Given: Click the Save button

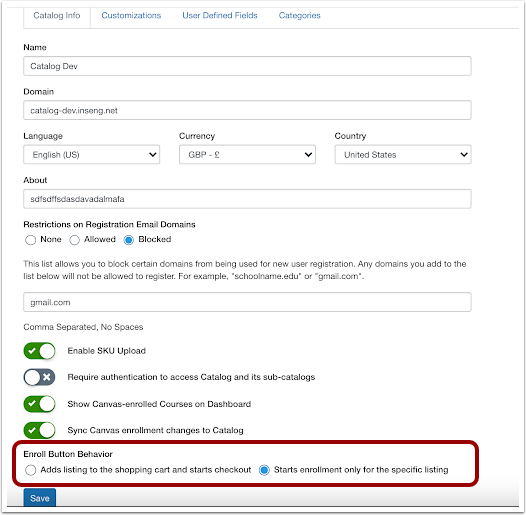Looking at the screenshot, I should pos(40,498).
